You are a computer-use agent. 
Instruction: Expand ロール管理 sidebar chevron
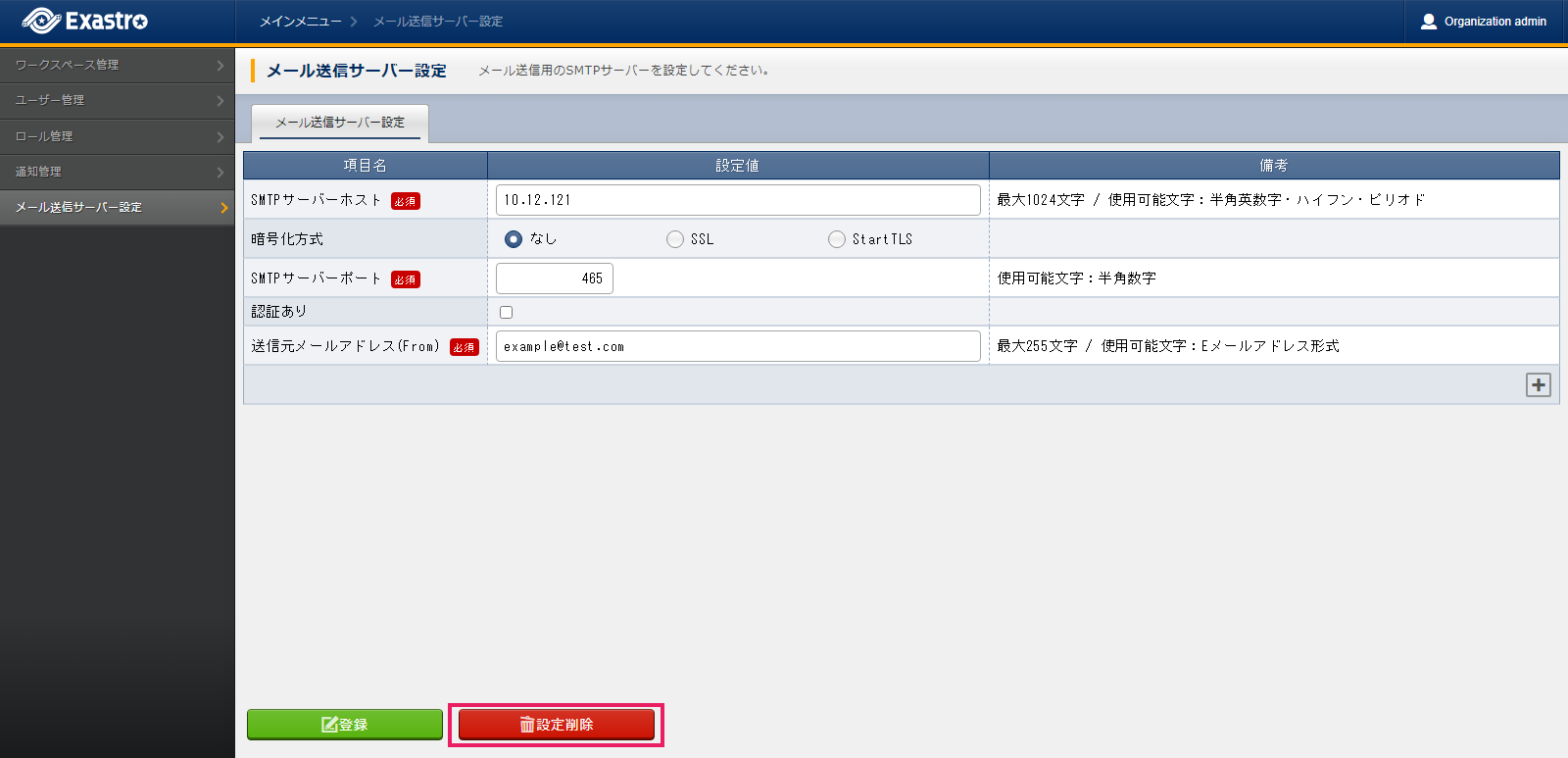pyautogui.click(x=220, y=137)
